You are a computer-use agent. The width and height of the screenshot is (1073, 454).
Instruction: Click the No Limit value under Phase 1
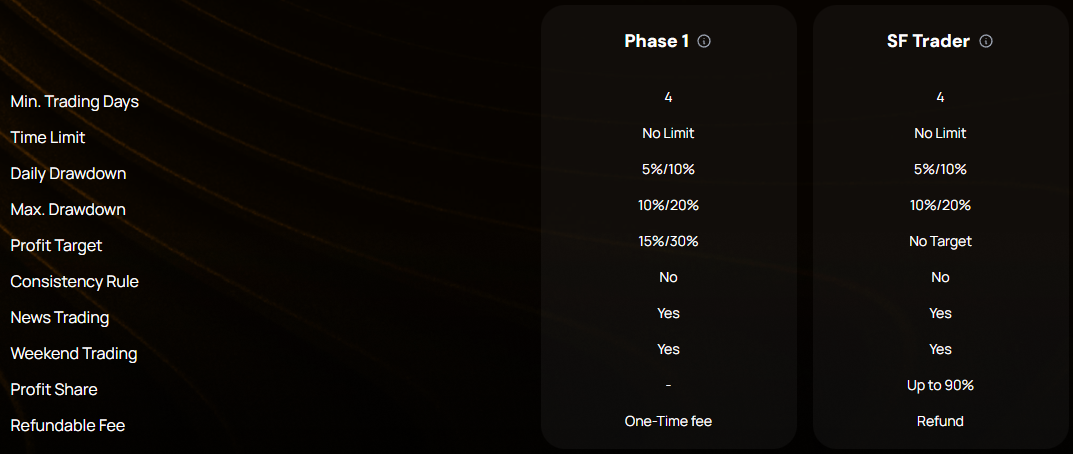(668, 133)
